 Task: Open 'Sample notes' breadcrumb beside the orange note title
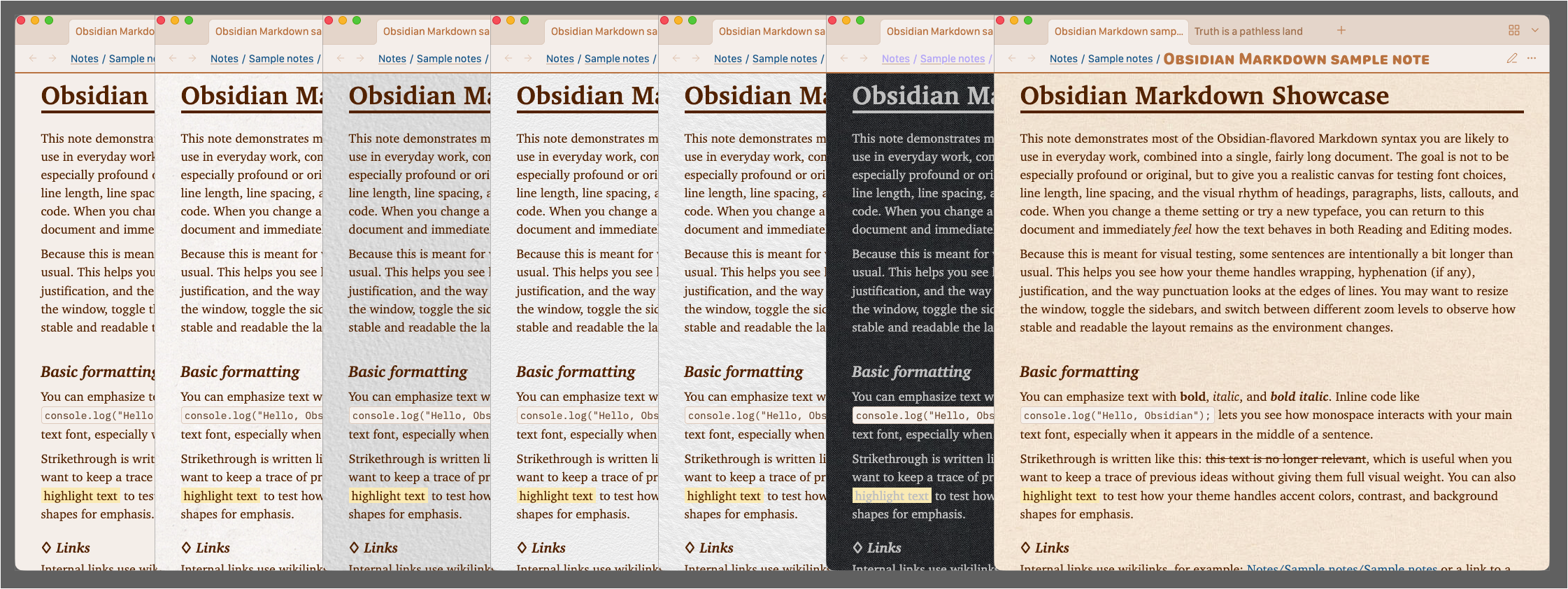(x=1120, y=59)
